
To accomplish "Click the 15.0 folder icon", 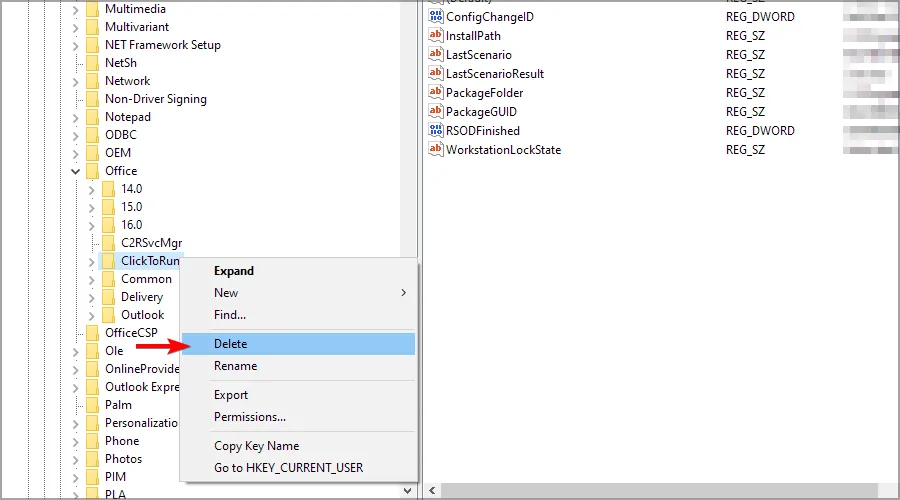I will point(108,207).
